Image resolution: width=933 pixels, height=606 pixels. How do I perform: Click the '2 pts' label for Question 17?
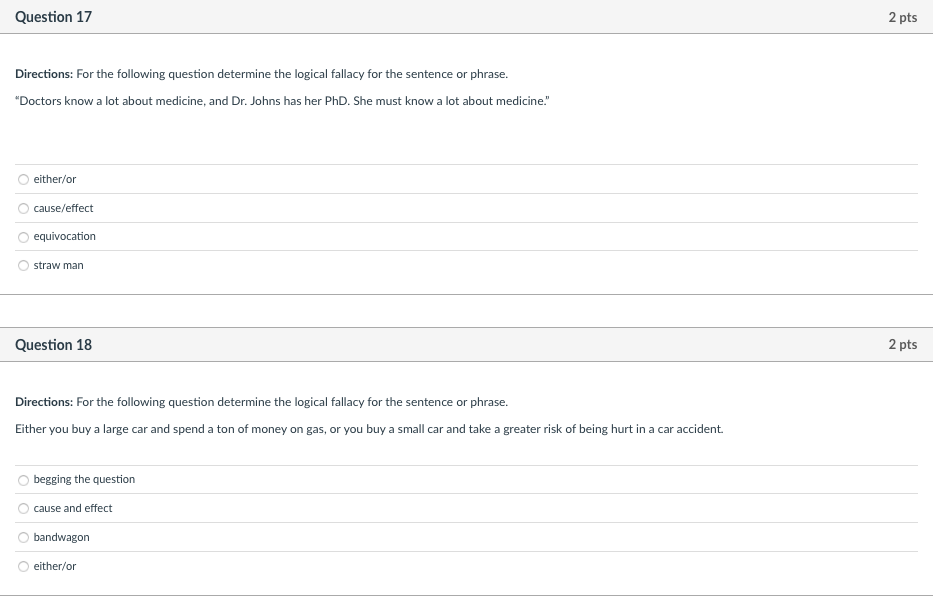tap(903, 17)
